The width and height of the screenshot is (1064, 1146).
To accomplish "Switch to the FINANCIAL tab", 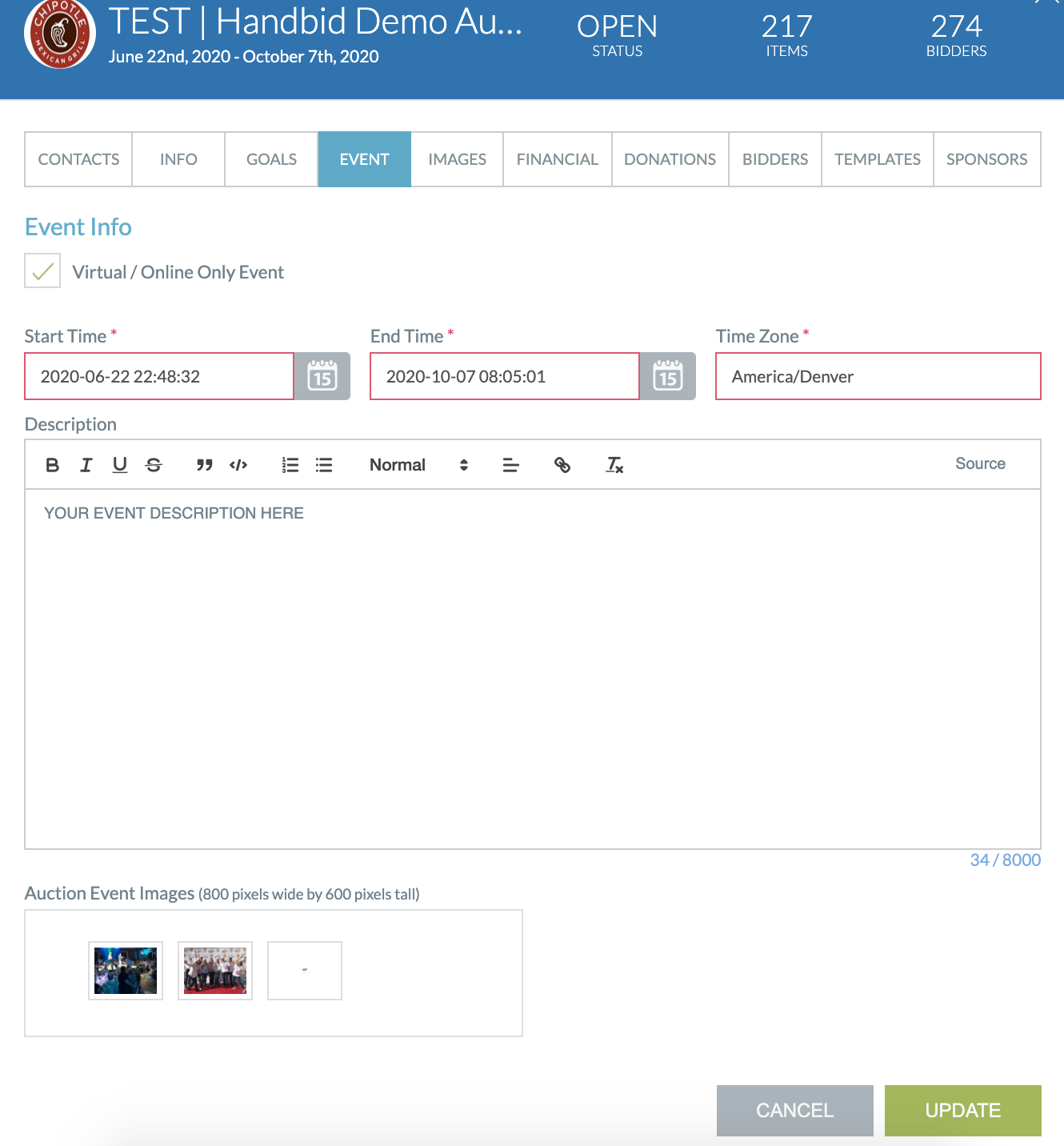I will pos(557,159).
